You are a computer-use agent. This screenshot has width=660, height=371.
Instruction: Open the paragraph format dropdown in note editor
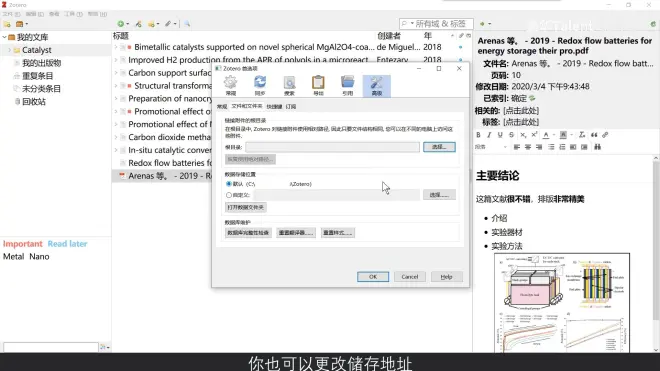491,147
